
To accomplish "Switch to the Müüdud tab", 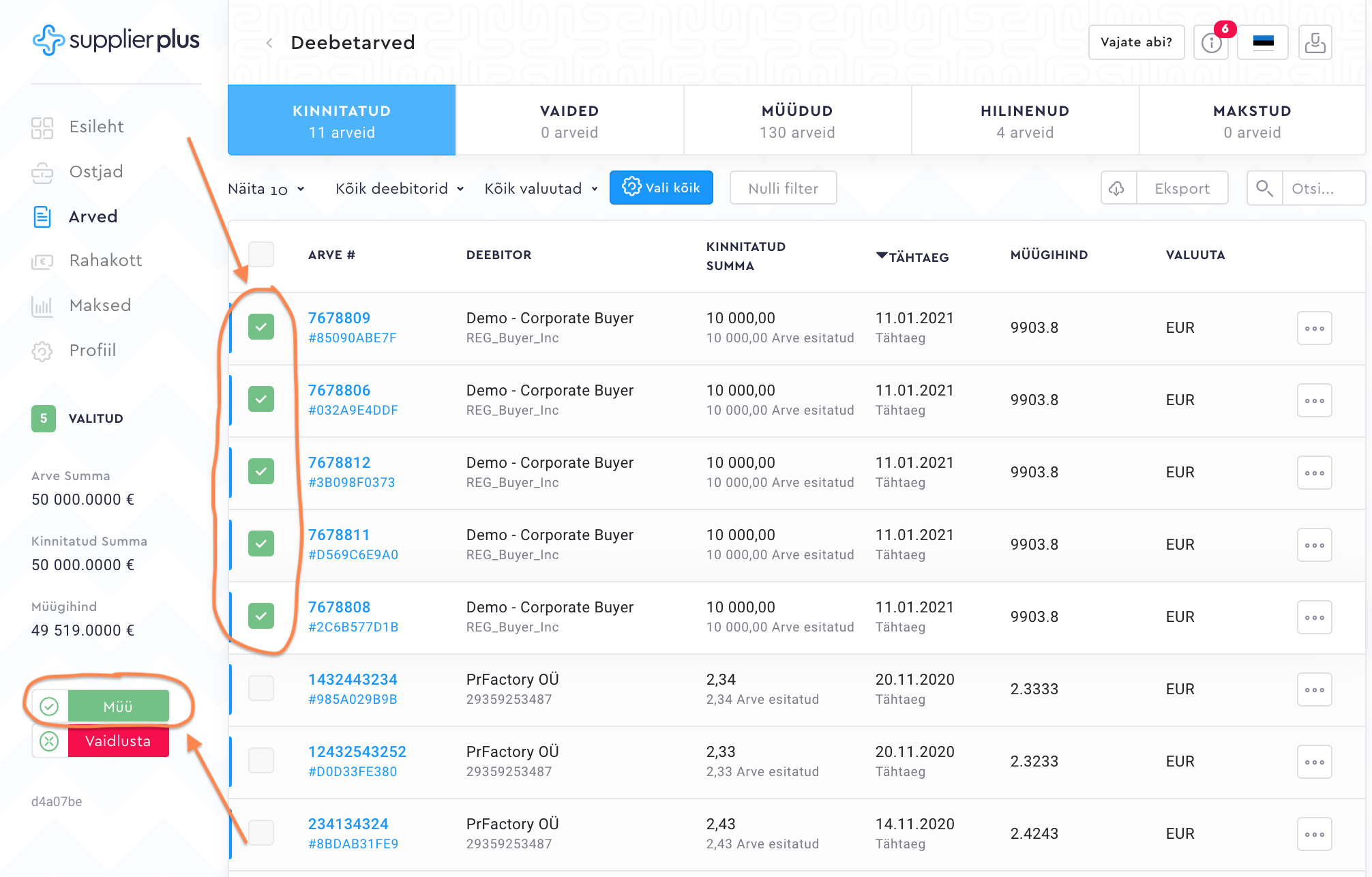I will click(797, 121).
